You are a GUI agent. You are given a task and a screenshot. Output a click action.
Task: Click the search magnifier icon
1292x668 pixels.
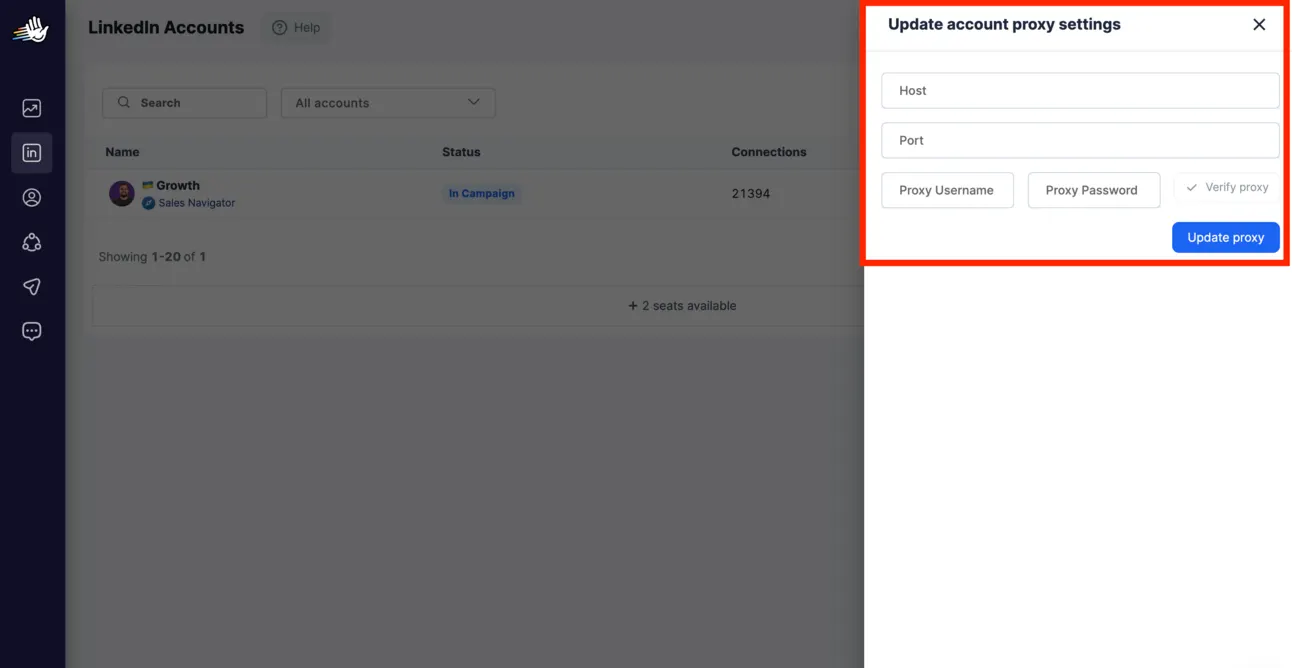124,102
